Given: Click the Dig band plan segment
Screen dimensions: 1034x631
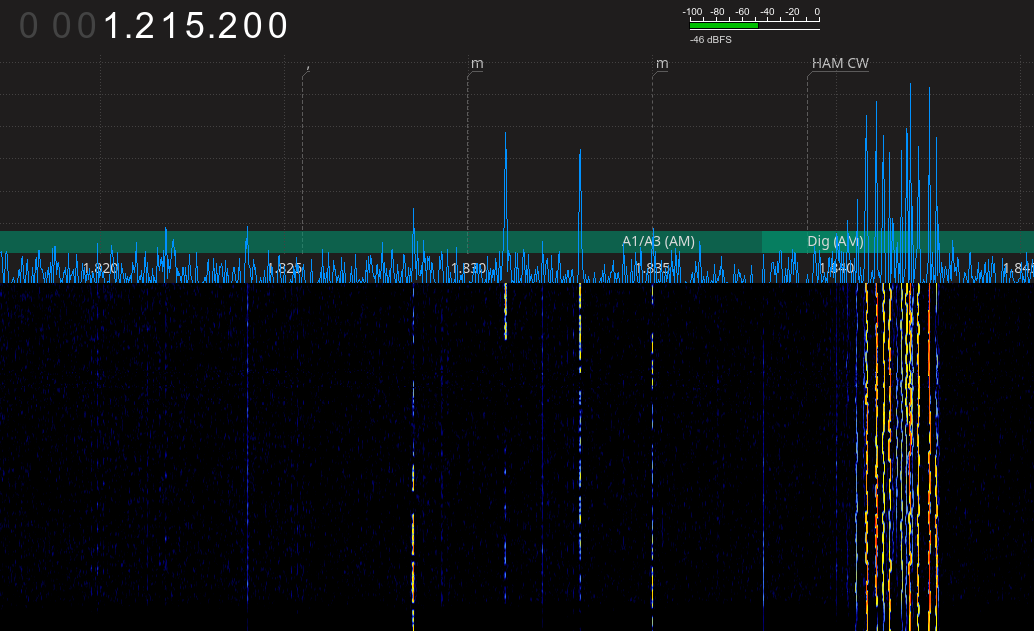Looking at the screenshot, I should click(x=835, y=242).
